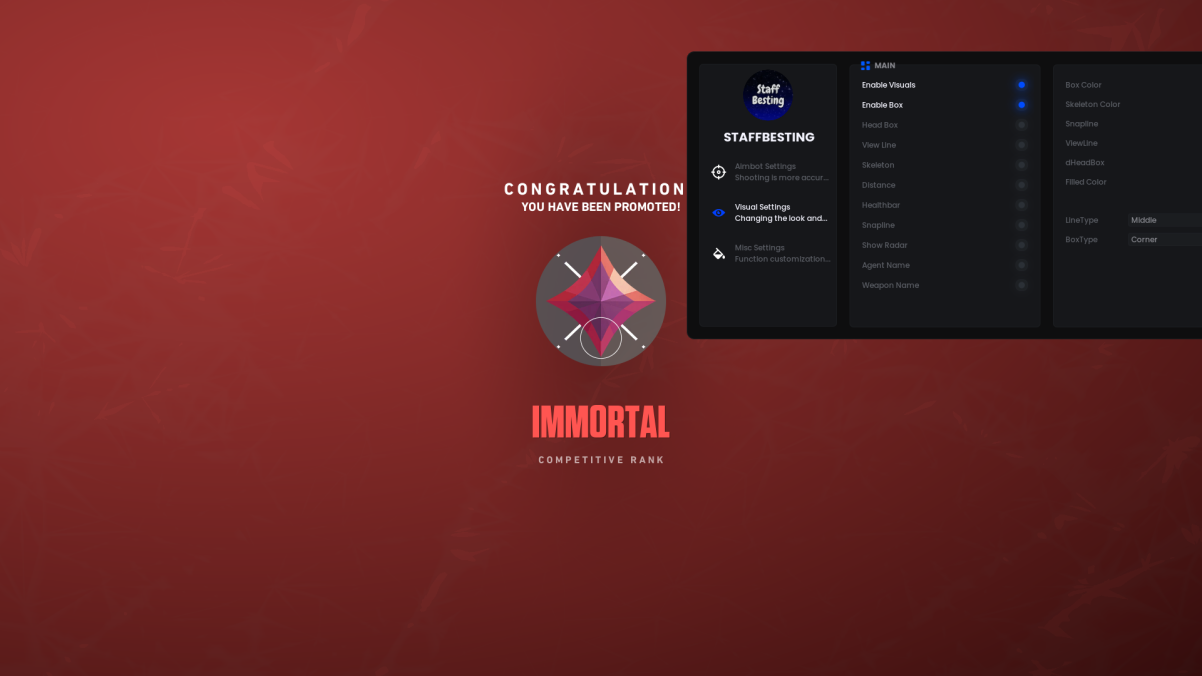Click the Immortal rank badge emblem
Screen dimensions: 1202x676
(x=601, y=301)
